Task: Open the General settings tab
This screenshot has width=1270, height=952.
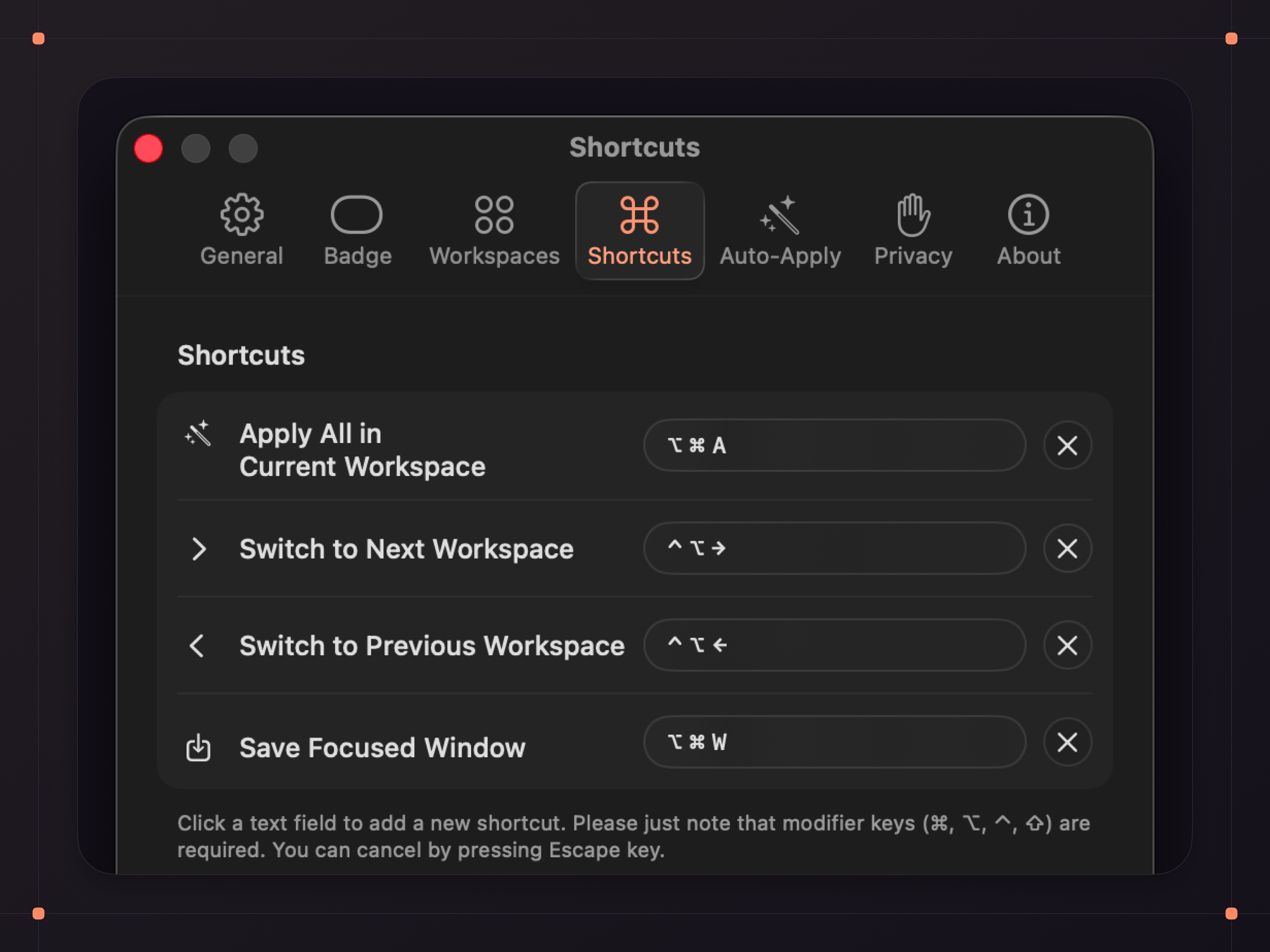Action: click(242, 231)
